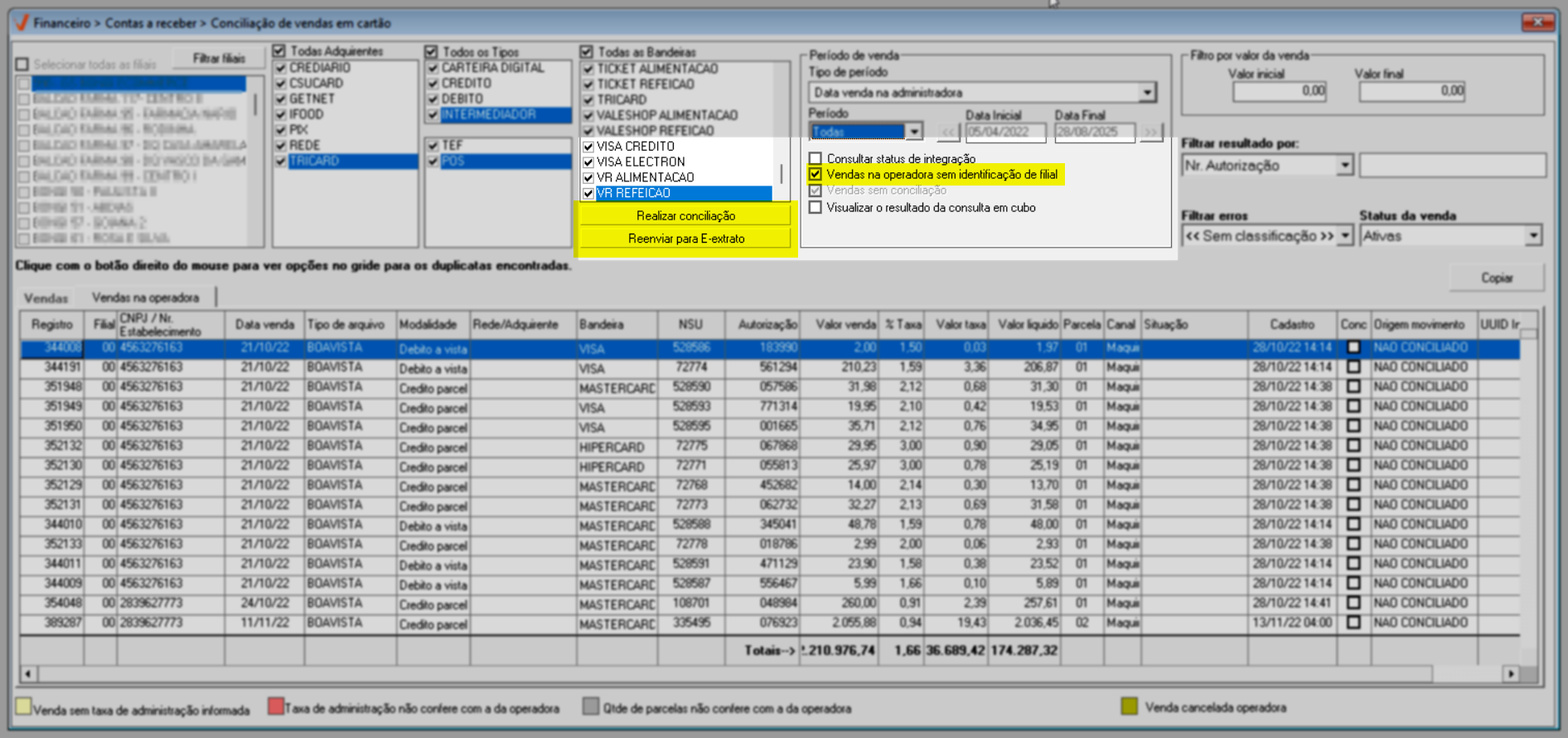Select the Vendas na operadora tab

tap(145, 297)
